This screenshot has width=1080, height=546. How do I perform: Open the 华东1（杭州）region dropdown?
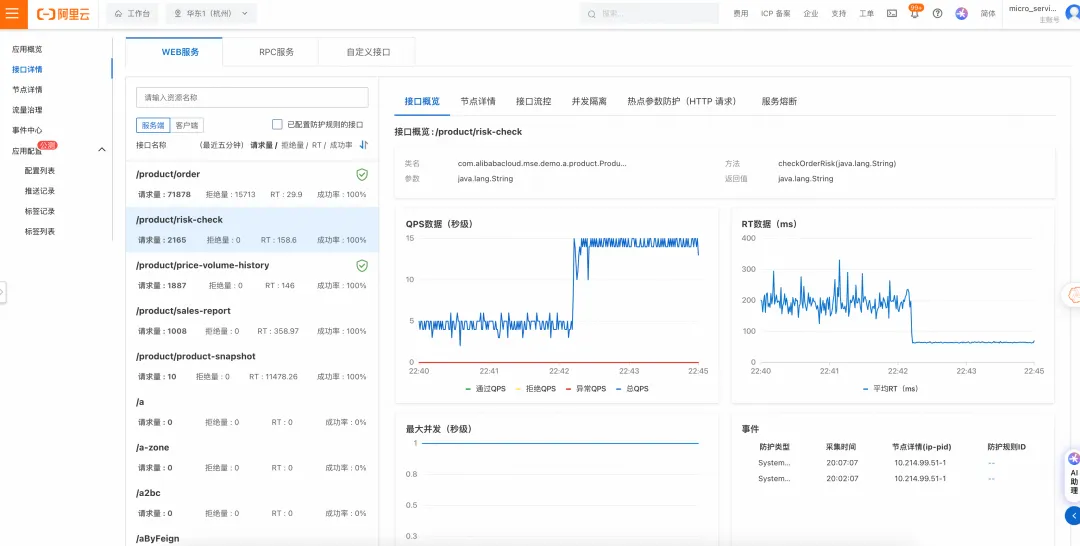211,14
